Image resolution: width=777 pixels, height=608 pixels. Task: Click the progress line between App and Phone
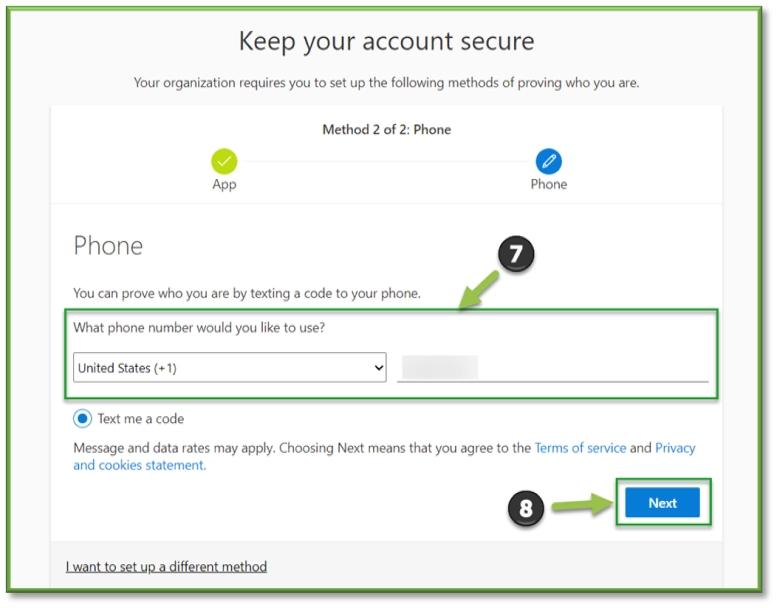[x=387, y=161]
